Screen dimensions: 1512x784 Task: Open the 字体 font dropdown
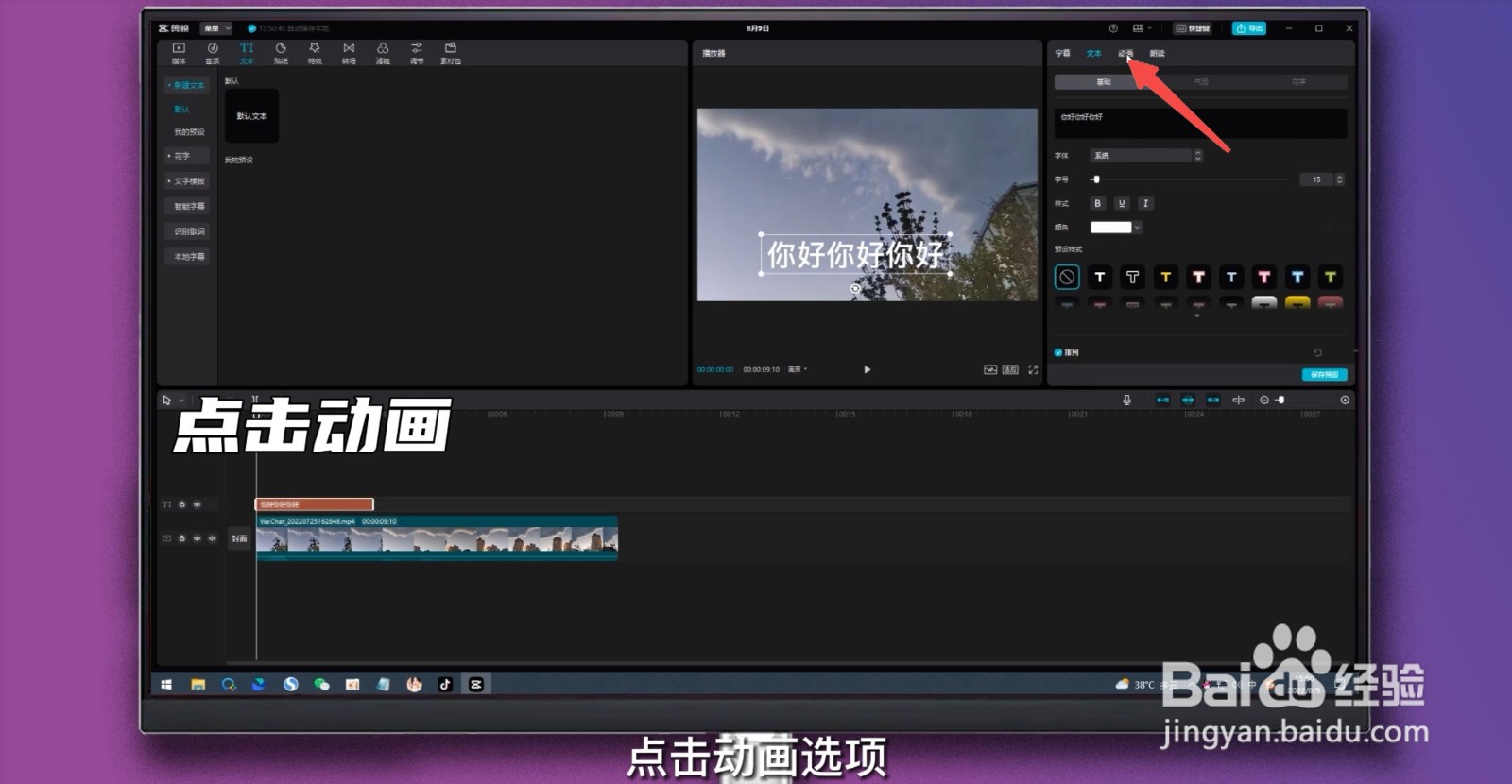[x=1145, y=156]
